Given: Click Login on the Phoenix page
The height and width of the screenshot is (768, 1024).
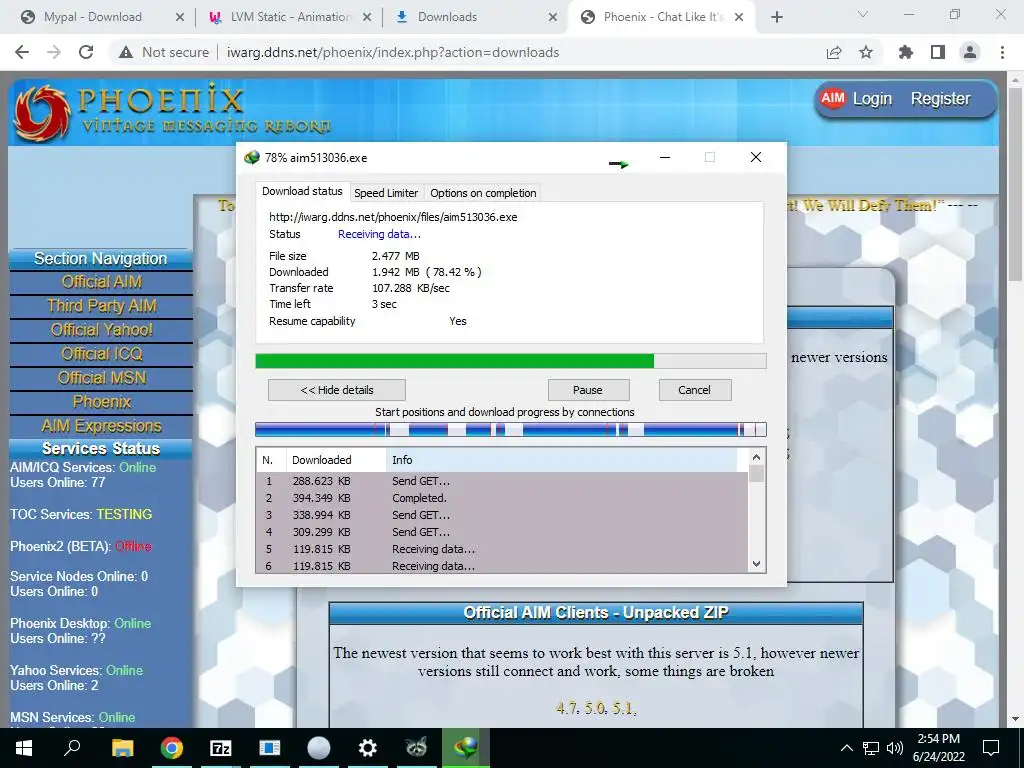Looking at the screenshot, I should click(872, 99).
